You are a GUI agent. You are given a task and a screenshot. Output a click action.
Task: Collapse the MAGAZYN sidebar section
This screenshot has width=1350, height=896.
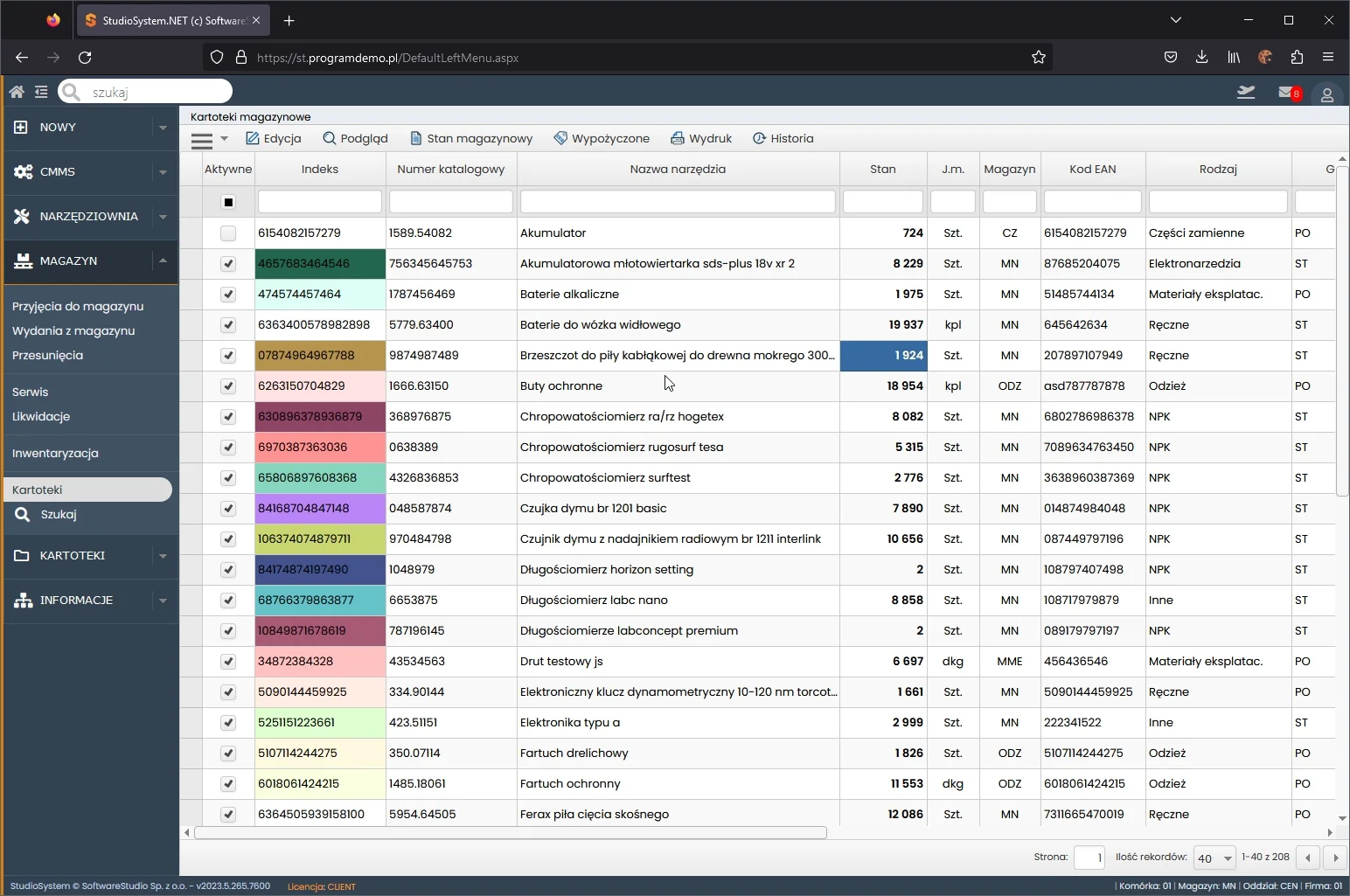(163, 260)
